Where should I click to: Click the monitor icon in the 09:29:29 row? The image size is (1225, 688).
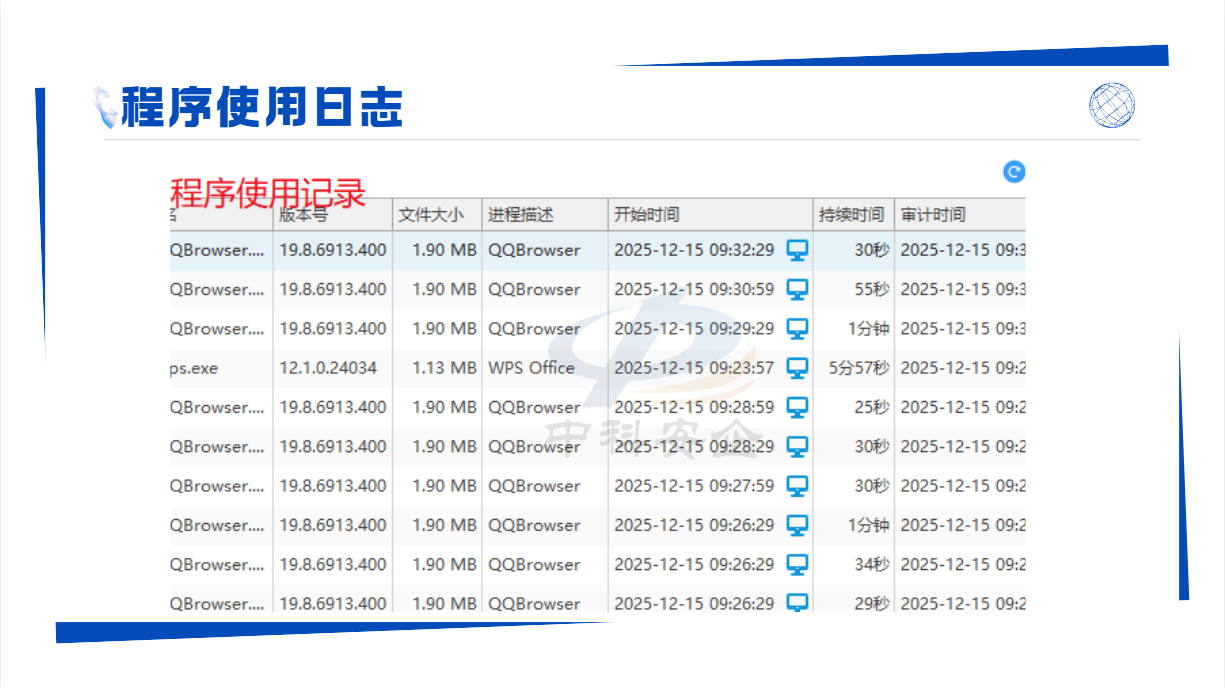click(797, 328)
